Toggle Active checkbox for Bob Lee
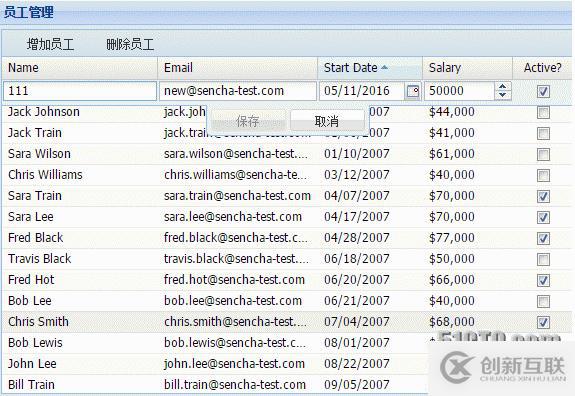Screen dimensions: 575x396 point(543,301)
